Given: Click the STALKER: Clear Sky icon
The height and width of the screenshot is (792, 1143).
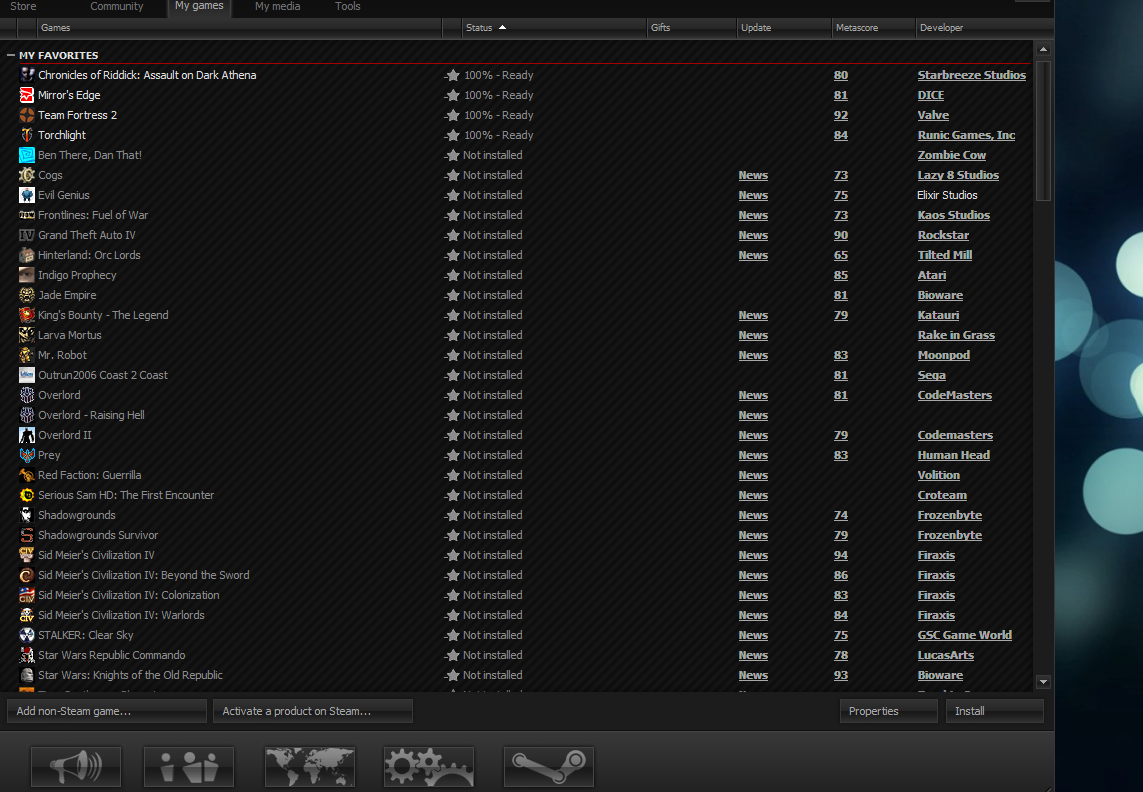Looking at the screenshot, I should pos(27,635).
